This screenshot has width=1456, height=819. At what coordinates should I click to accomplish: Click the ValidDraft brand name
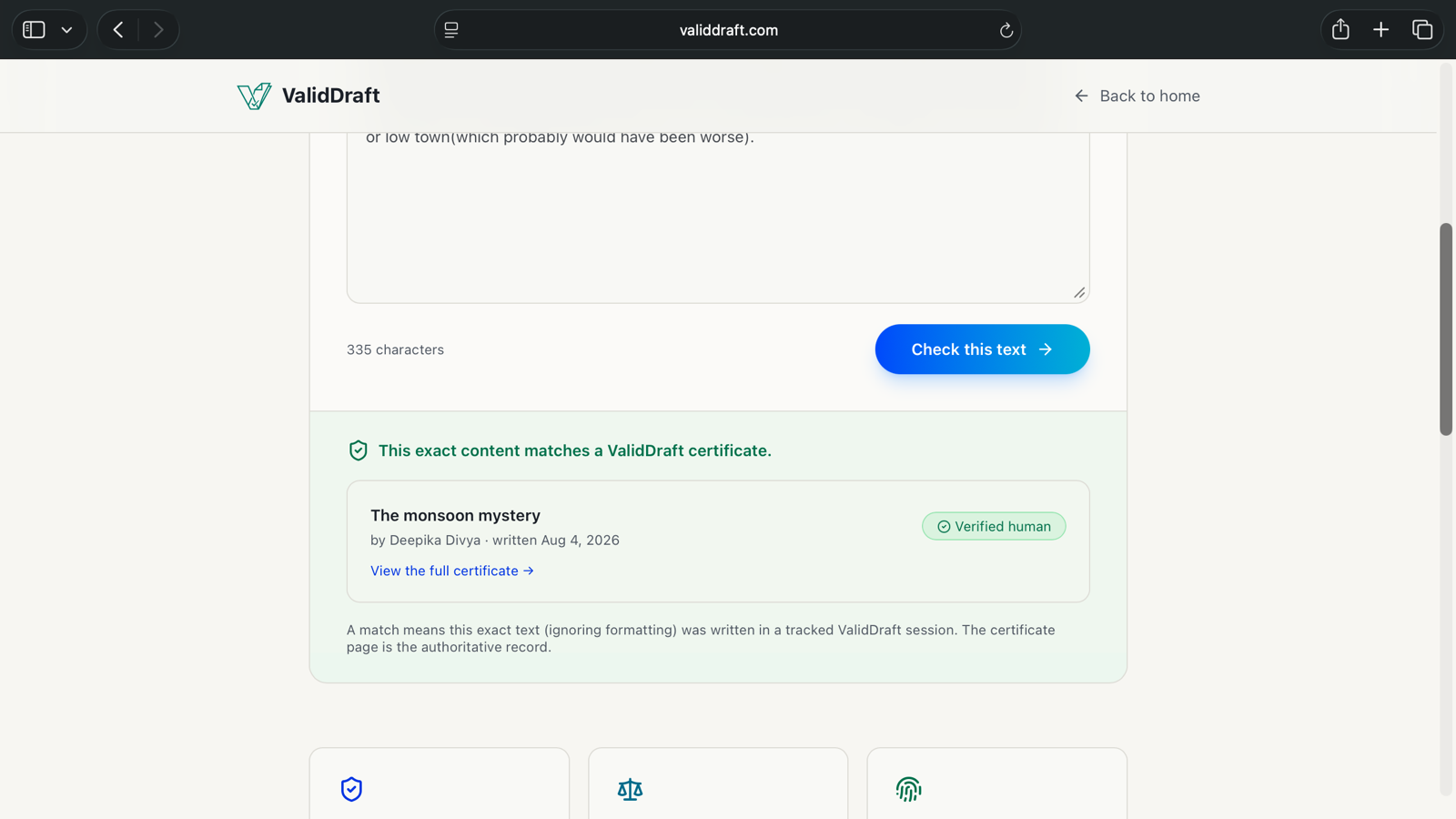point(330,96)
